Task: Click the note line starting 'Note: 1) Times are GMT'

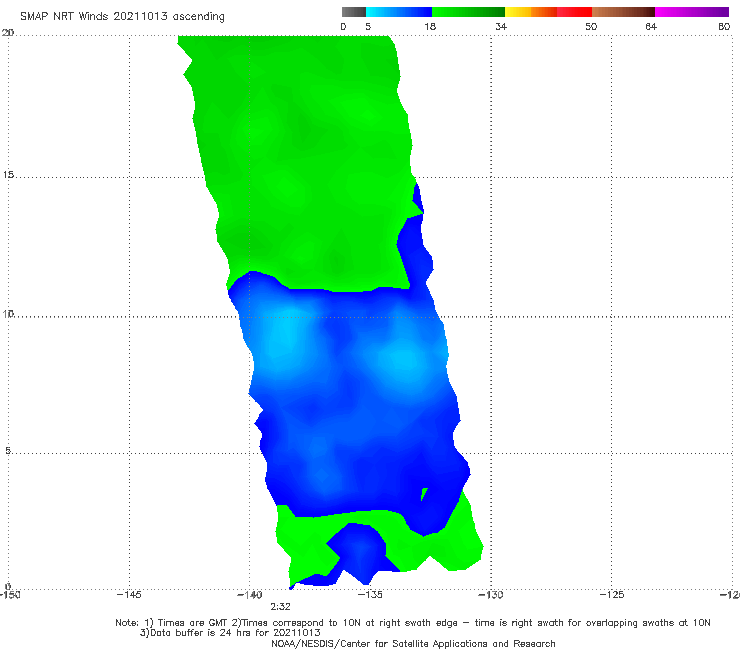Action: point(413,623)
